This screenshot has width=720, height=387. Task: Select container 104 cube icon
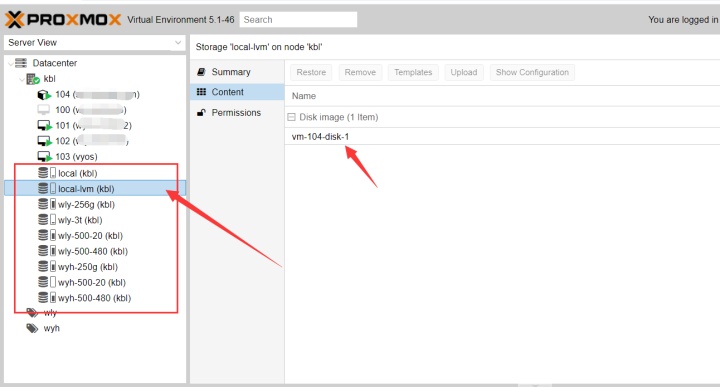[x=44, y=95]
